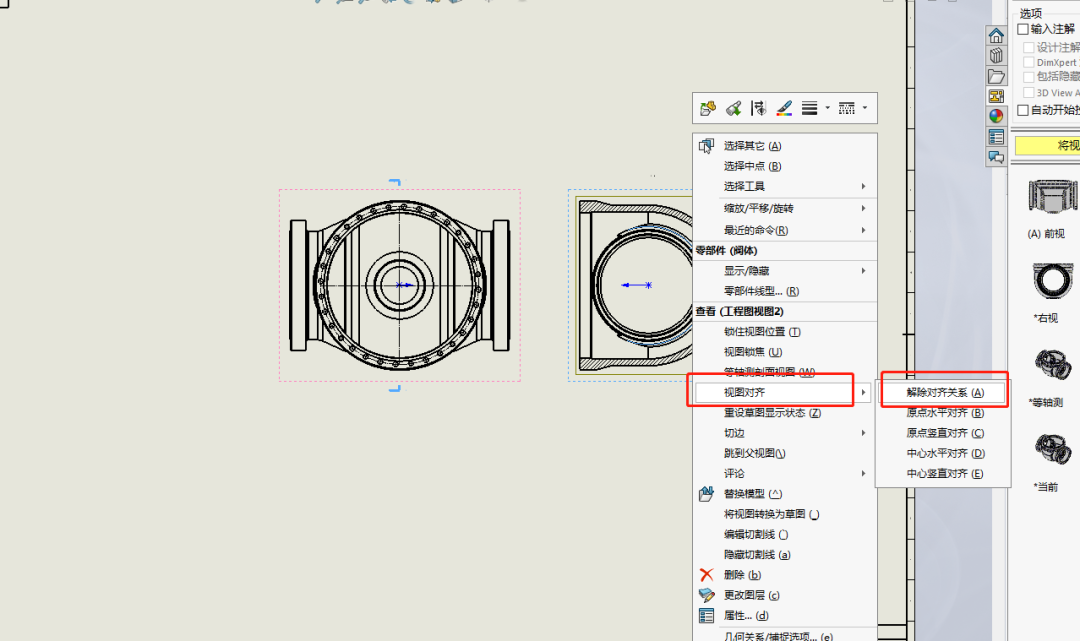Open the Custom Properties panel icon

click(x=996, y=135)
